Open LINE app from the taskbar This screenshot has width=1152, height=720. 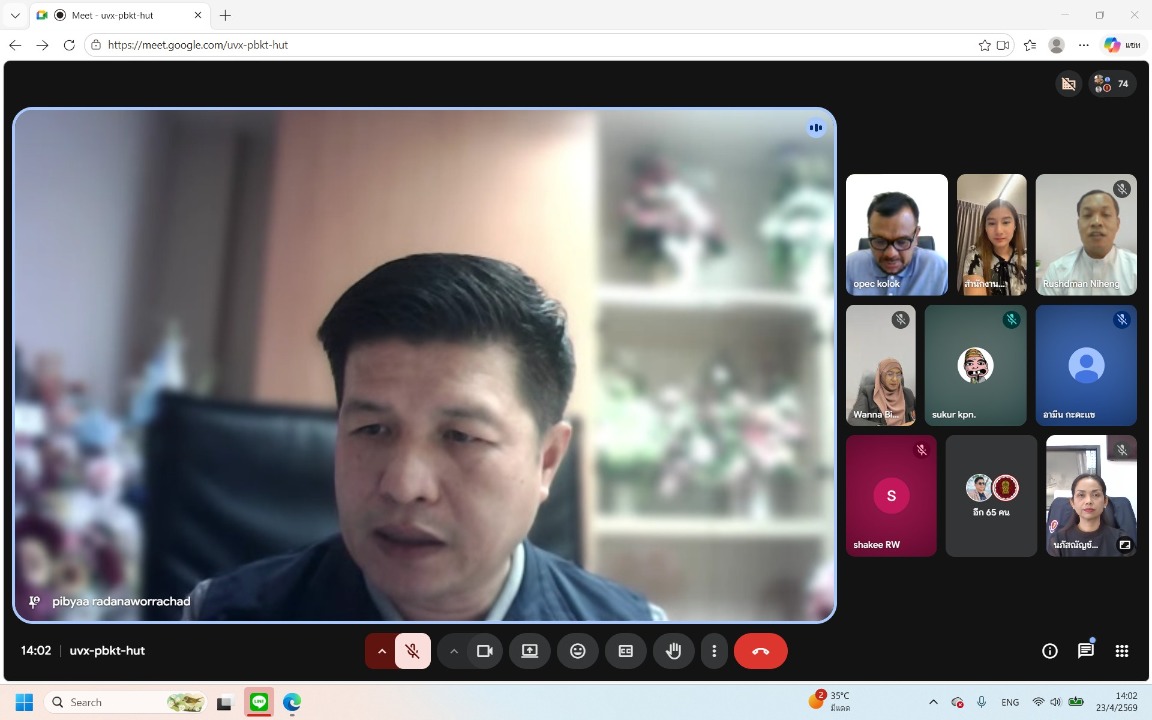259,702
